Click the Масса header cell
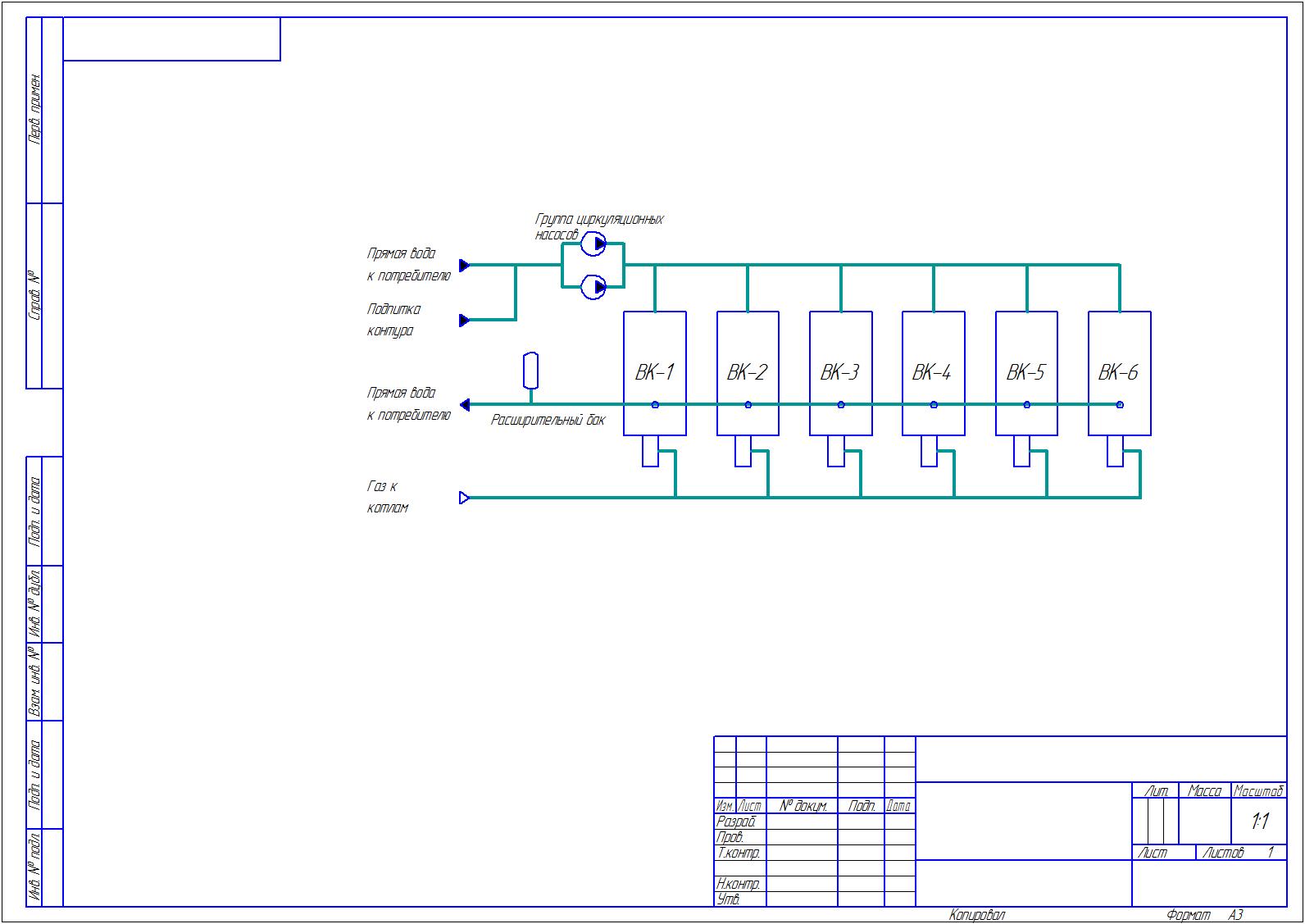This screenshot has width=1305, height=924. pyautogui.click(x=1204, y=791)
